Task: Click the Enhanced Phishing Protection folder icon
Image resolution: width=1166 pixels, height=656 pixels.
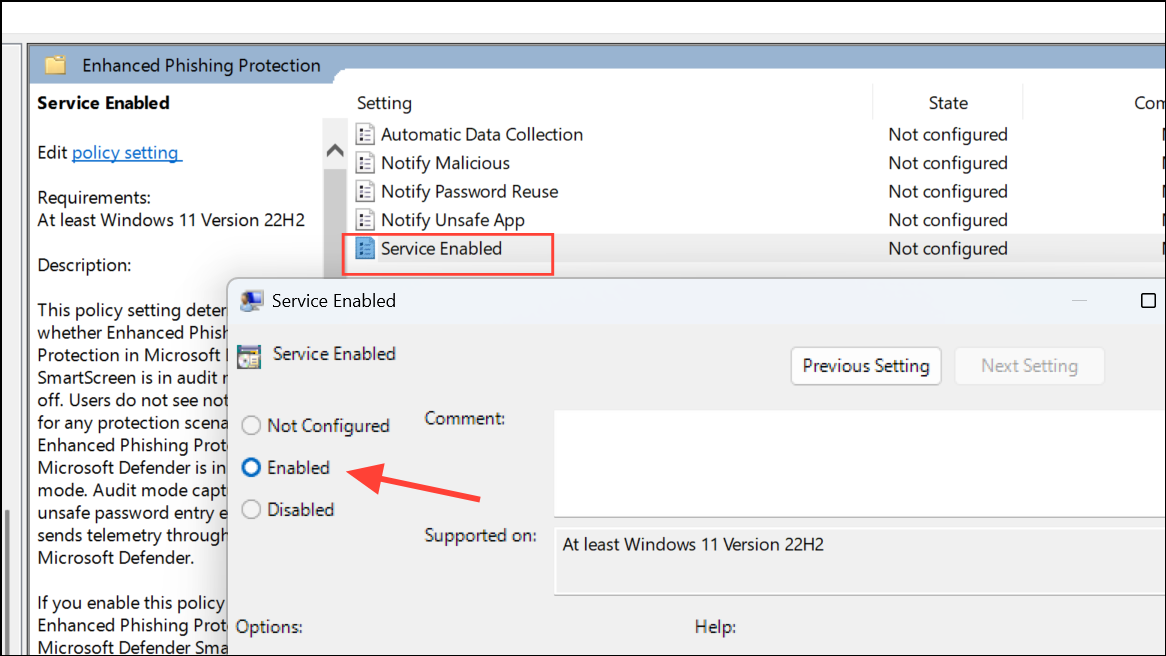Action: click(55, 65)
